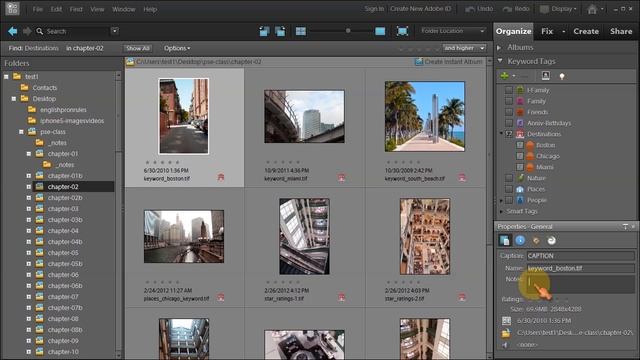
Task: Adjust the thumbnail size slider
Action: click(x=348, y=31)
